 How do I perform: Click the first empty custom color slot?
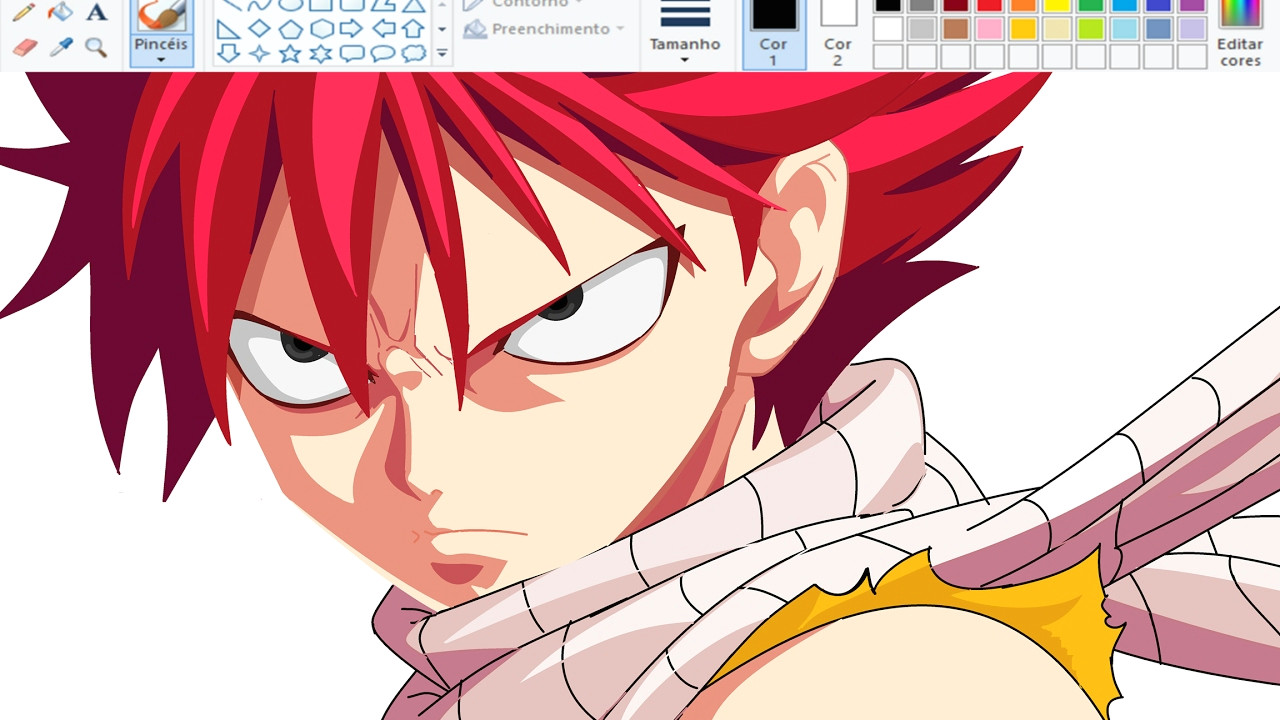click(888, 56)
